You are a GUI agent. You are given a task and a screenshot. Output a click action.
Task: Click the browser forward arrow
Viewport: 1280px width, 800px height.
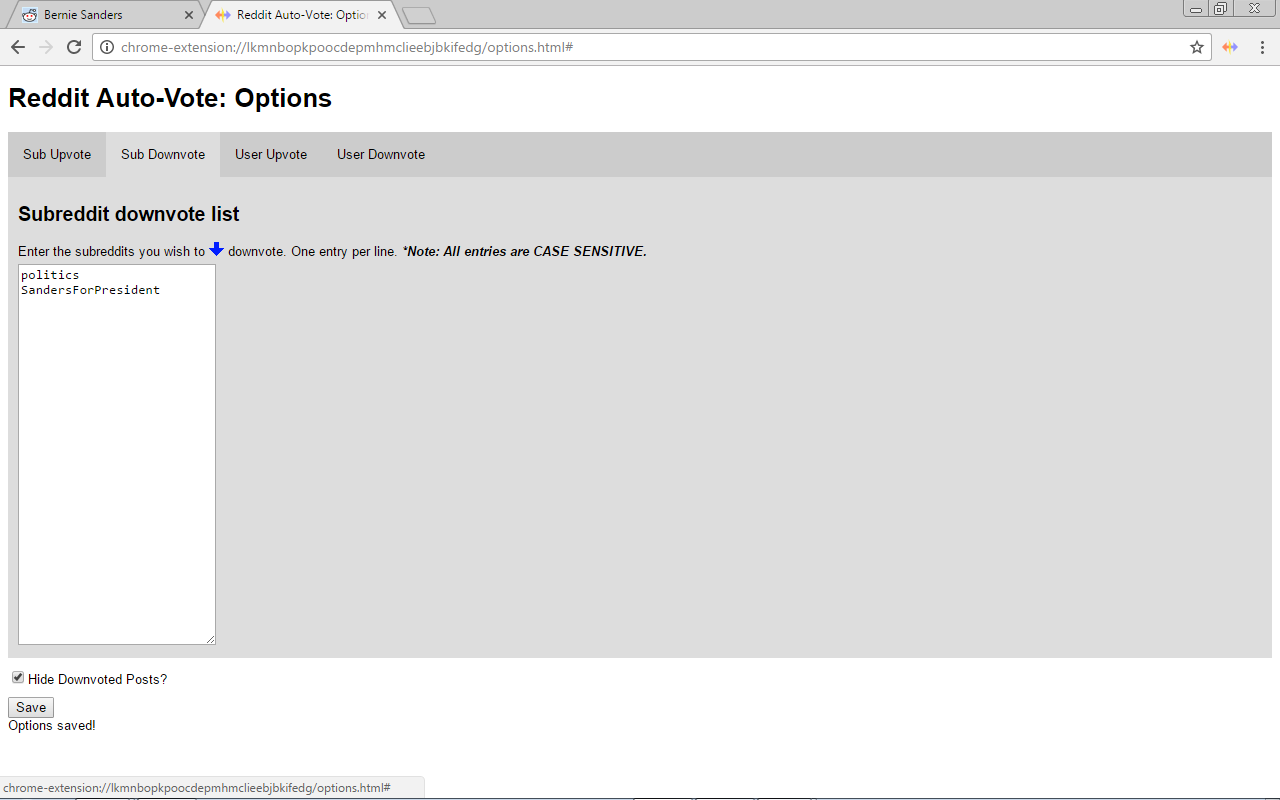(x=46, y=47)
